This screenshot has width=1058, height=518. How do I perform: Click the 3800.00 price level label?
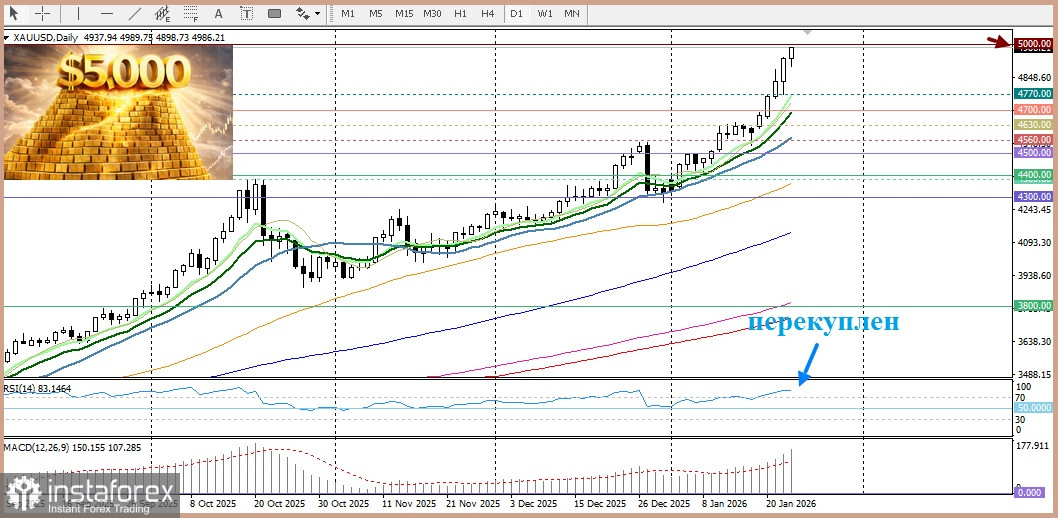[x=1035, y=306]
